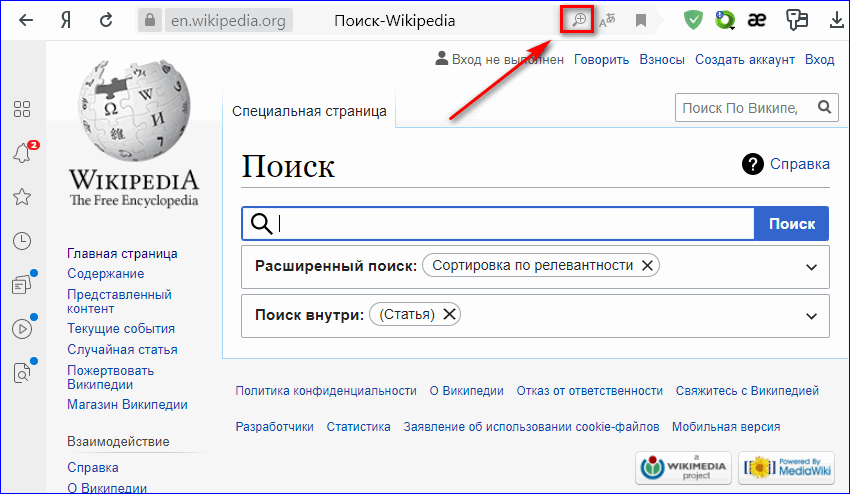Screen dimensions: 850x494
Task: Open the page search sidebar icon
Action: [x=22, y=373]
